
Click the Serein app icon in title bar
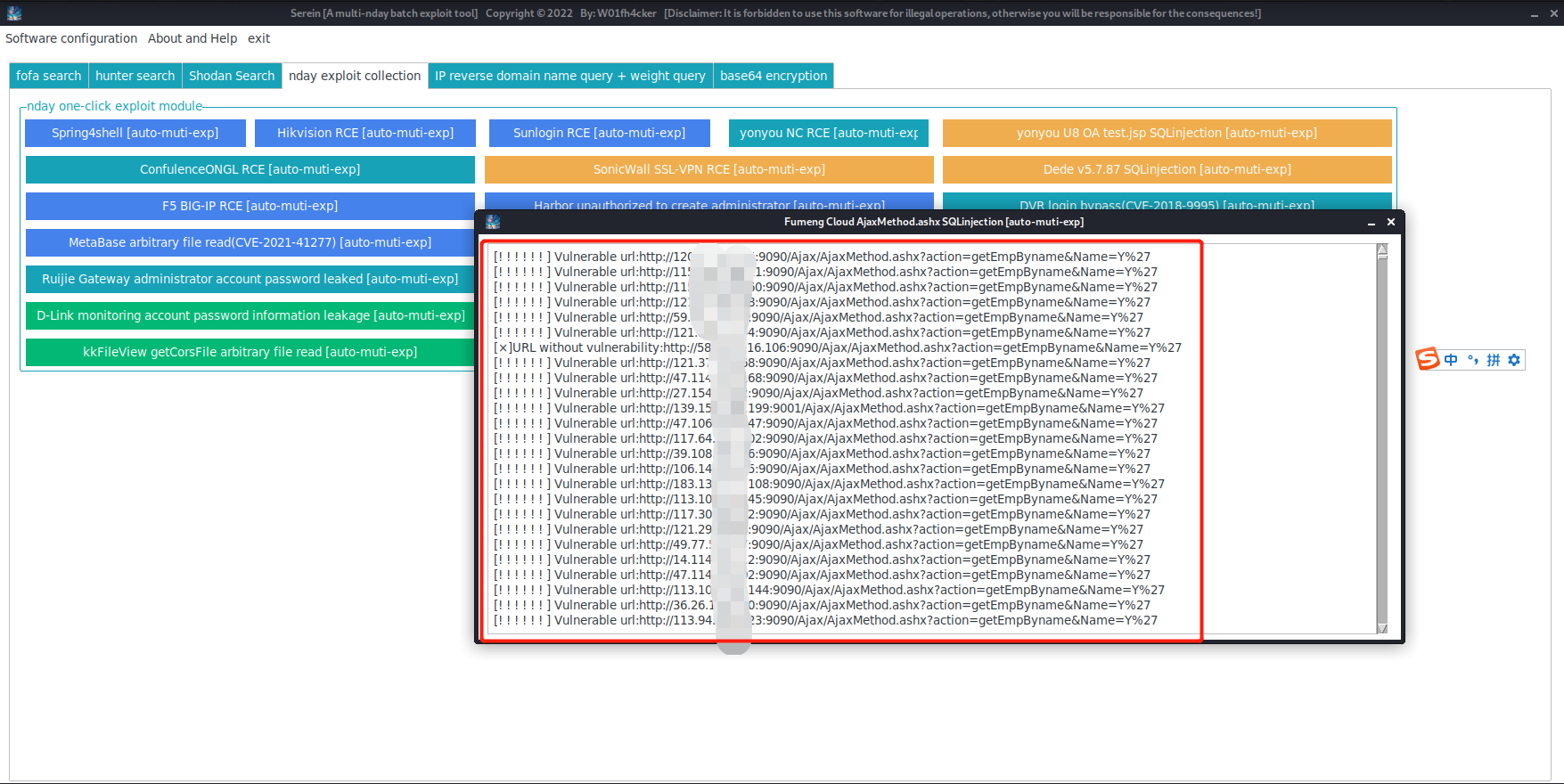[x=13, y=13]
